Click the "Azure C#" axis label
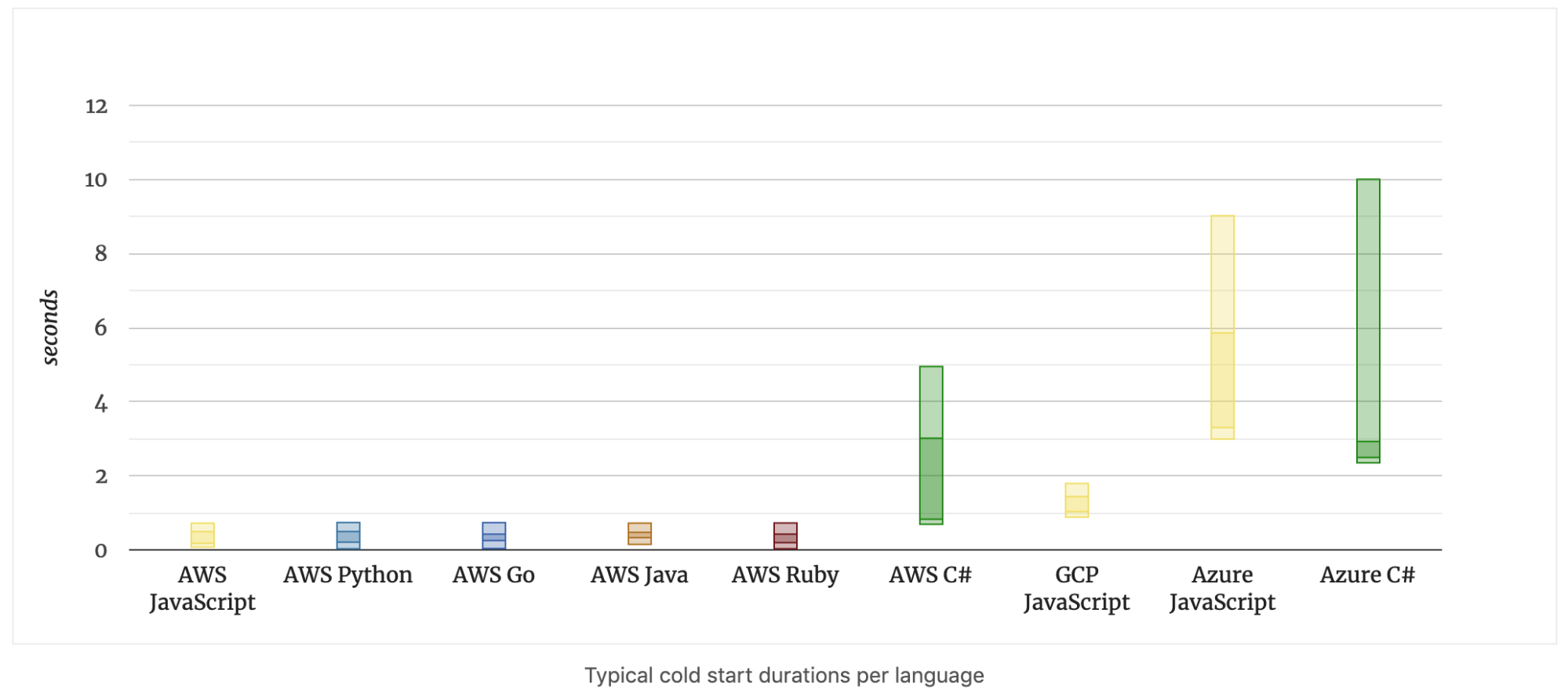 (x=1367, y=575)
